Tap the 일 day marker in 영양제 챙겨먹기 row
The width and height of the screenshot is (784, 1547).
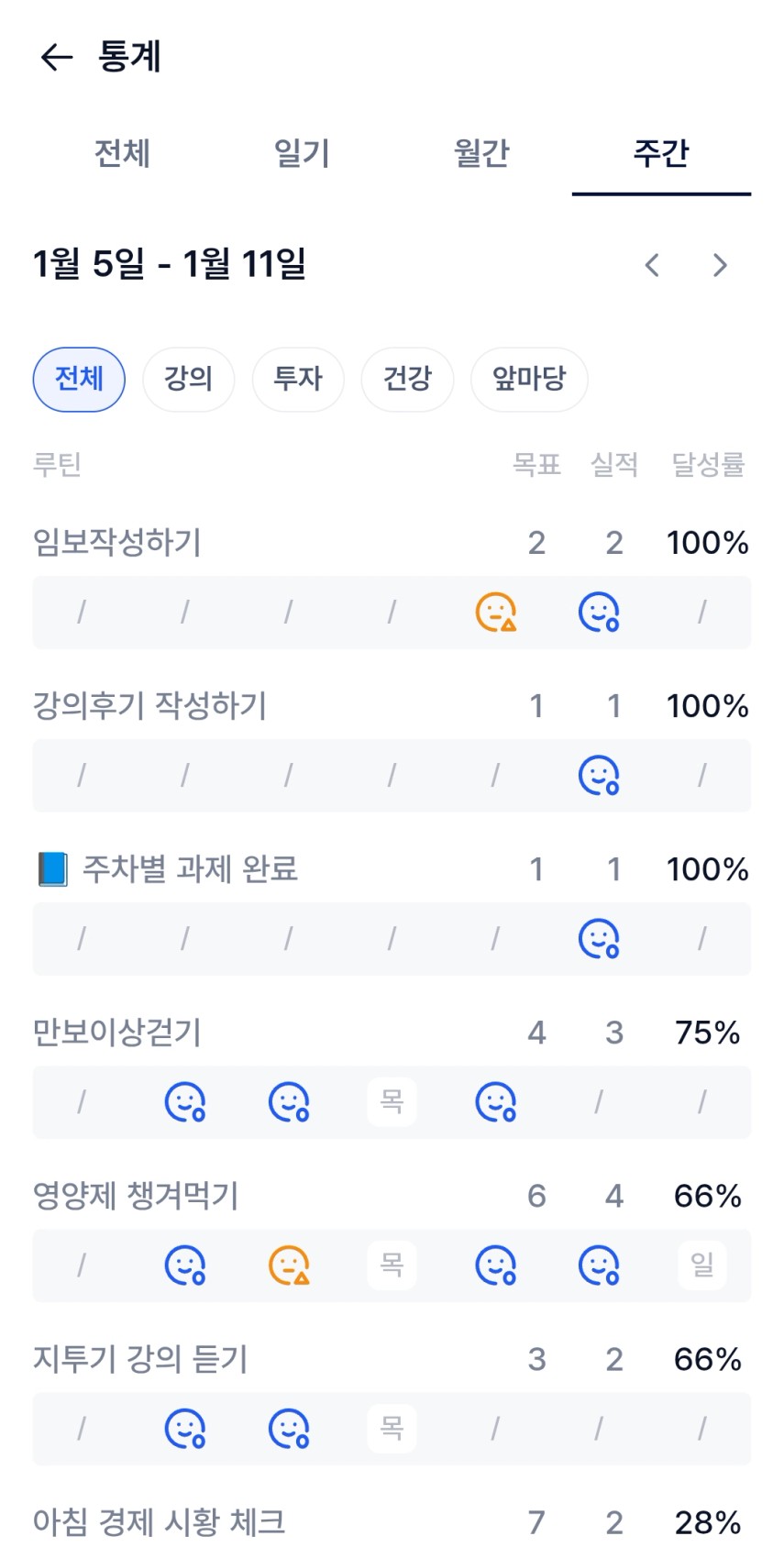[x=702, y=1265]
